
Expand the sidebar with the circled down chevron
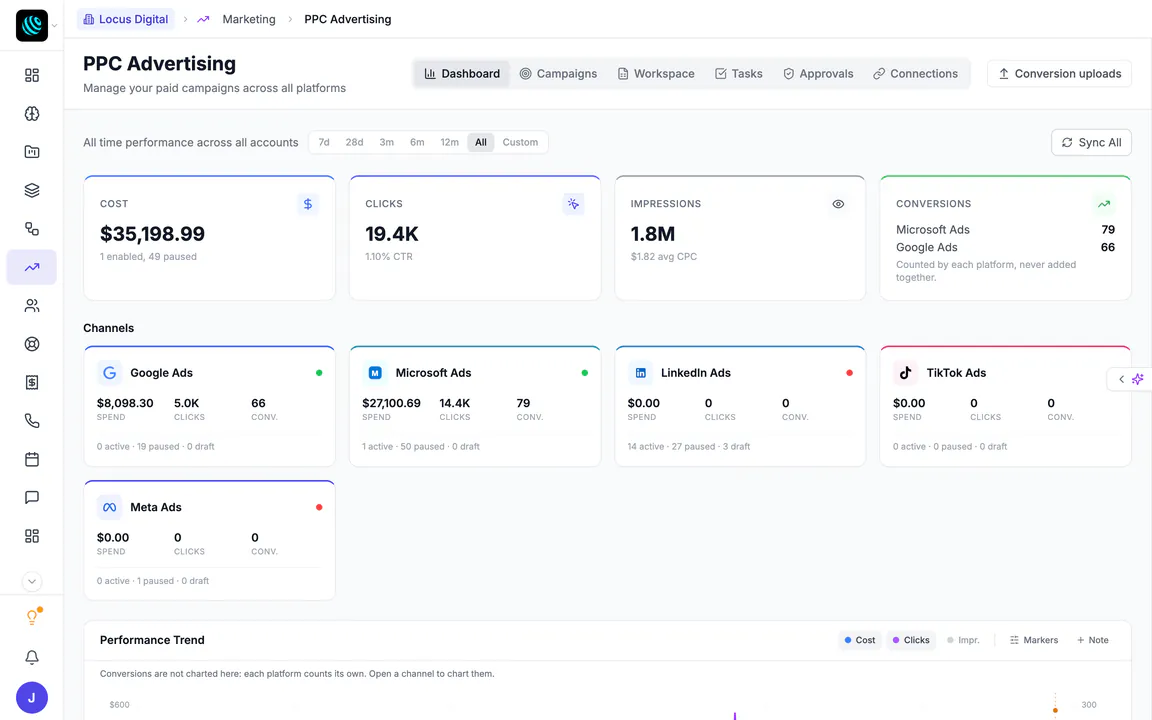(32, 581)
